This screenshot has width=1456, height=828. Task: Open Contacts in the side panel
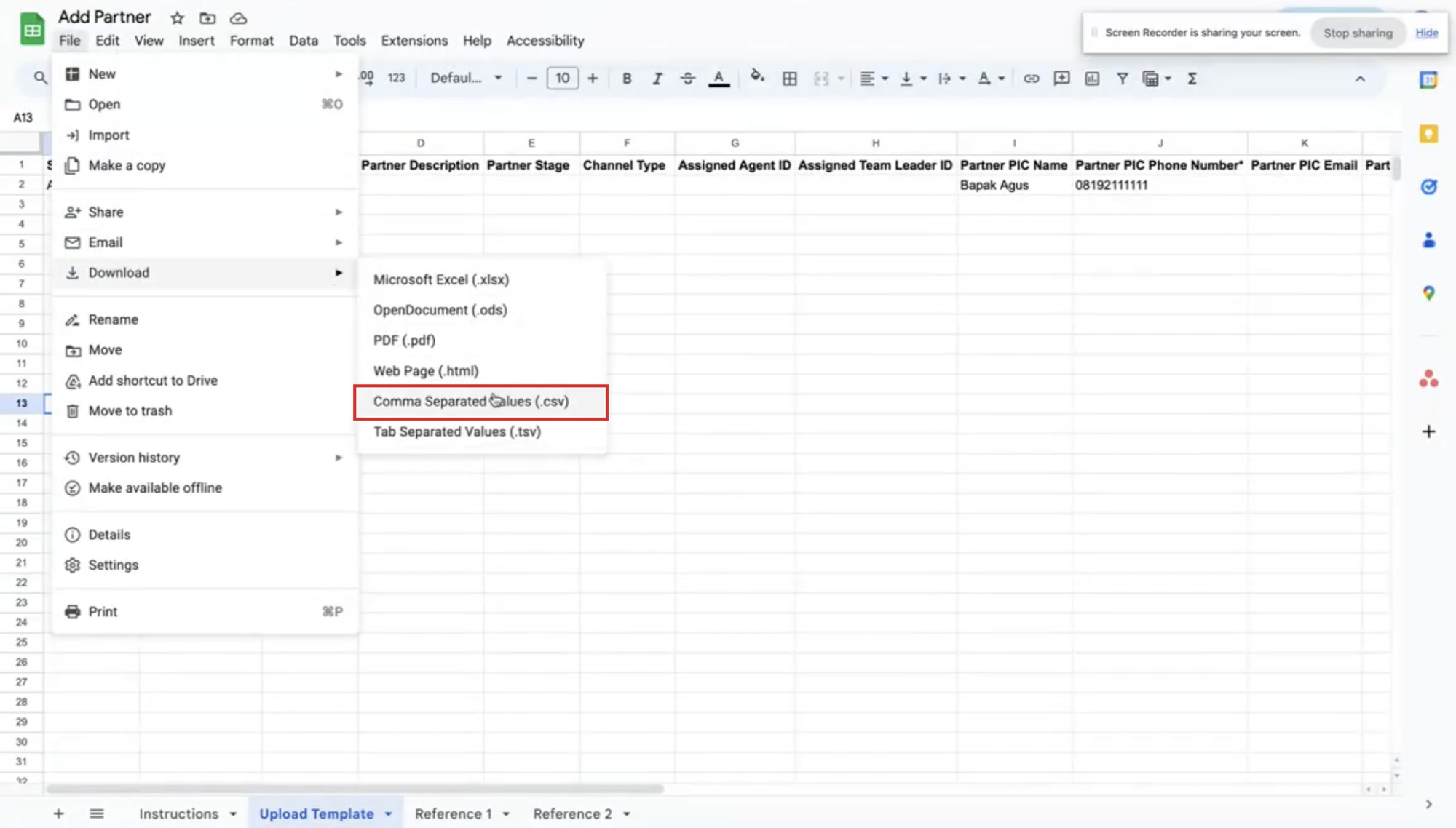click(1428, 240)
